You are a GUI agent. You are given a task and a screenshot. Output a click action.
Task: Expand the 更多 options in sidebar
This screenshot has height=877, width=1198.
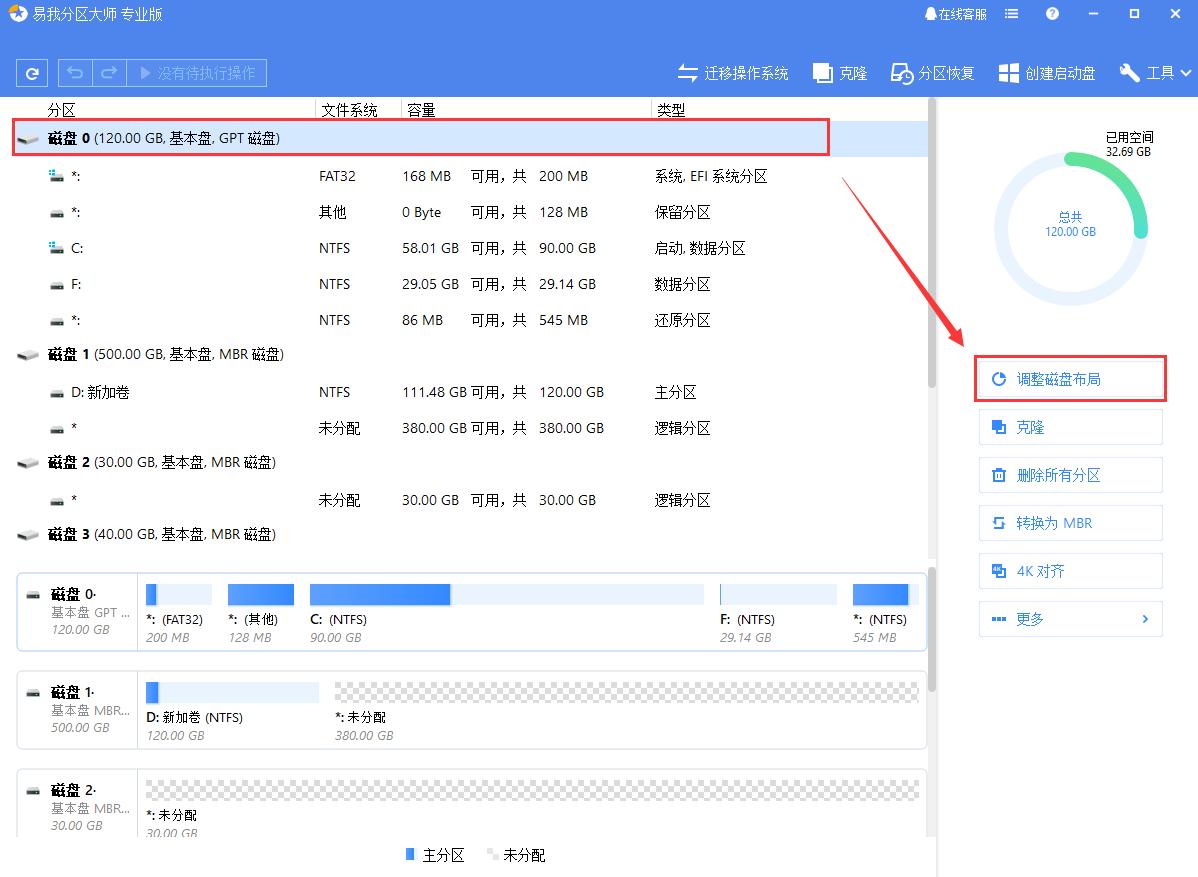coord(1070,619)
